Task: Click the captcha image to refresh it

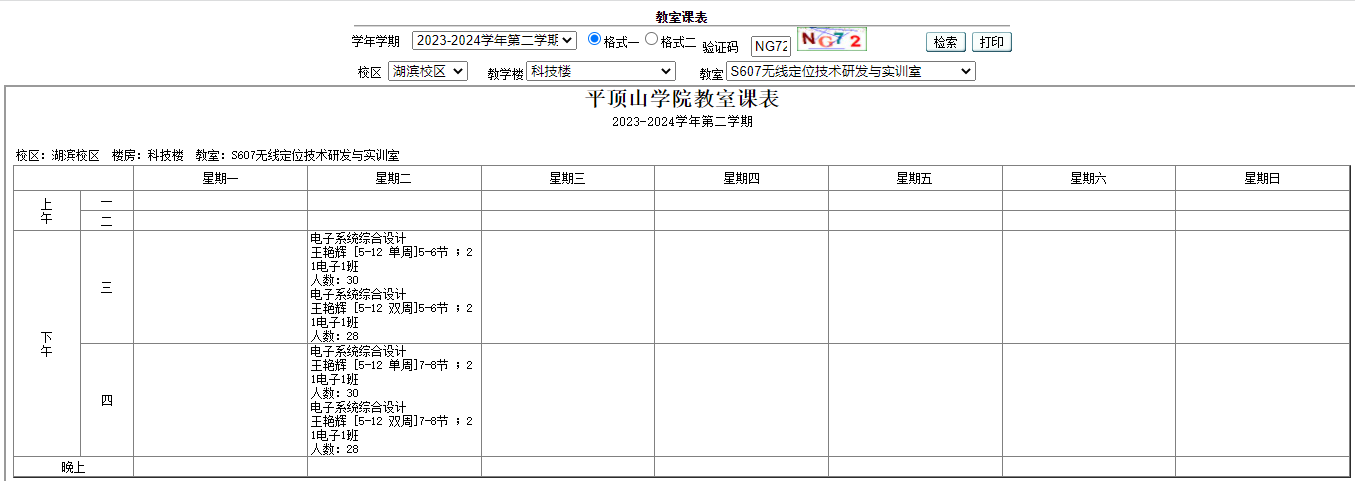Action: (x=831, y=39)
